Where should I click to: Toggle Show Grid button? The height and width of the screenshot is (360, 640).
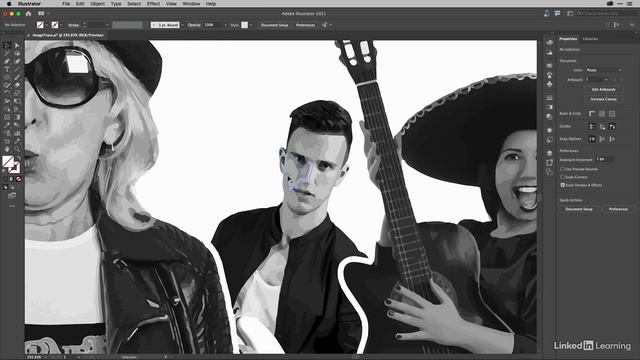602,114
